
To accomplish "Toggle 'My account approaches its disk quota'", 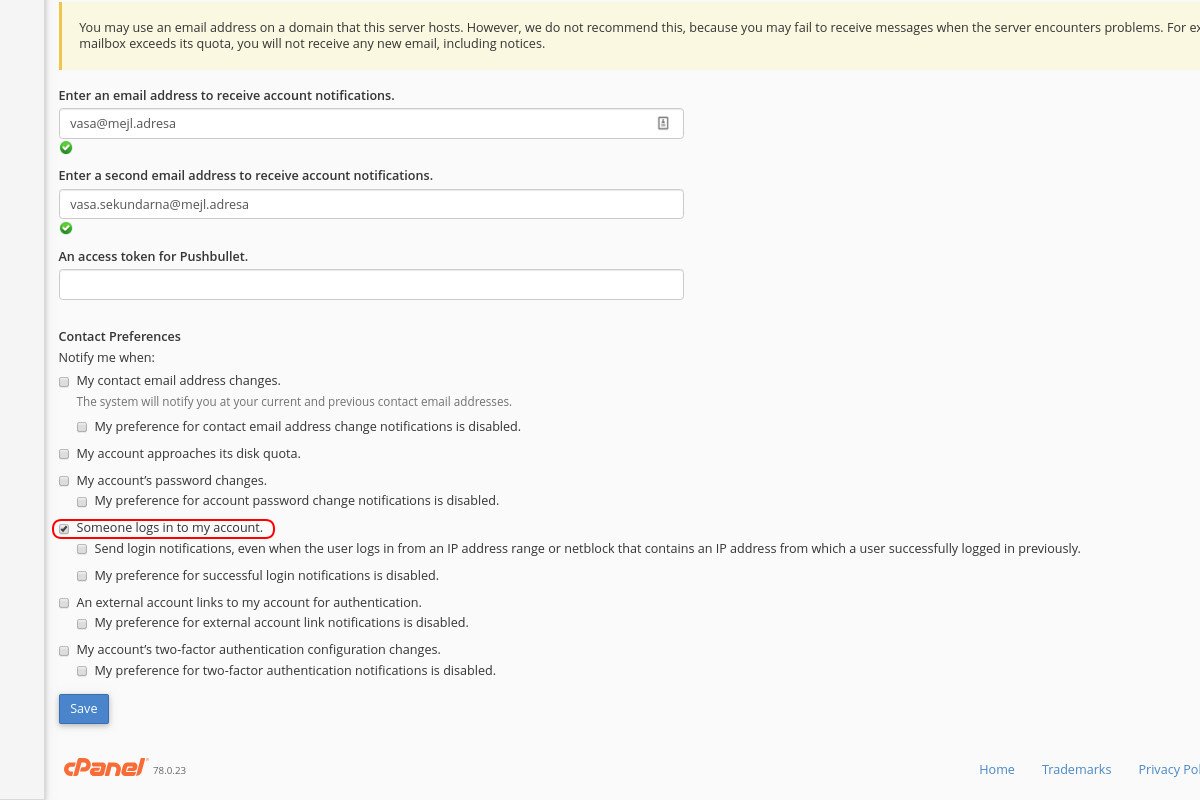I will (65, 454).
